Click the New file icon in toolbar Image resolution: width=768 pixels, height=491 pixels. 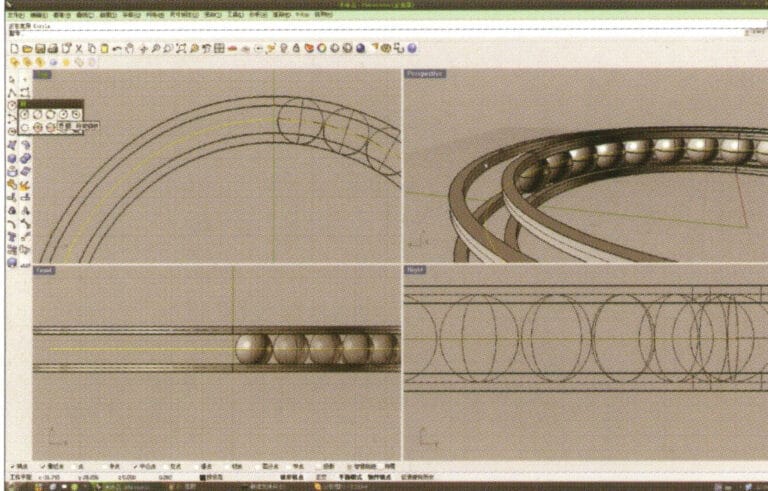(14, 48)
